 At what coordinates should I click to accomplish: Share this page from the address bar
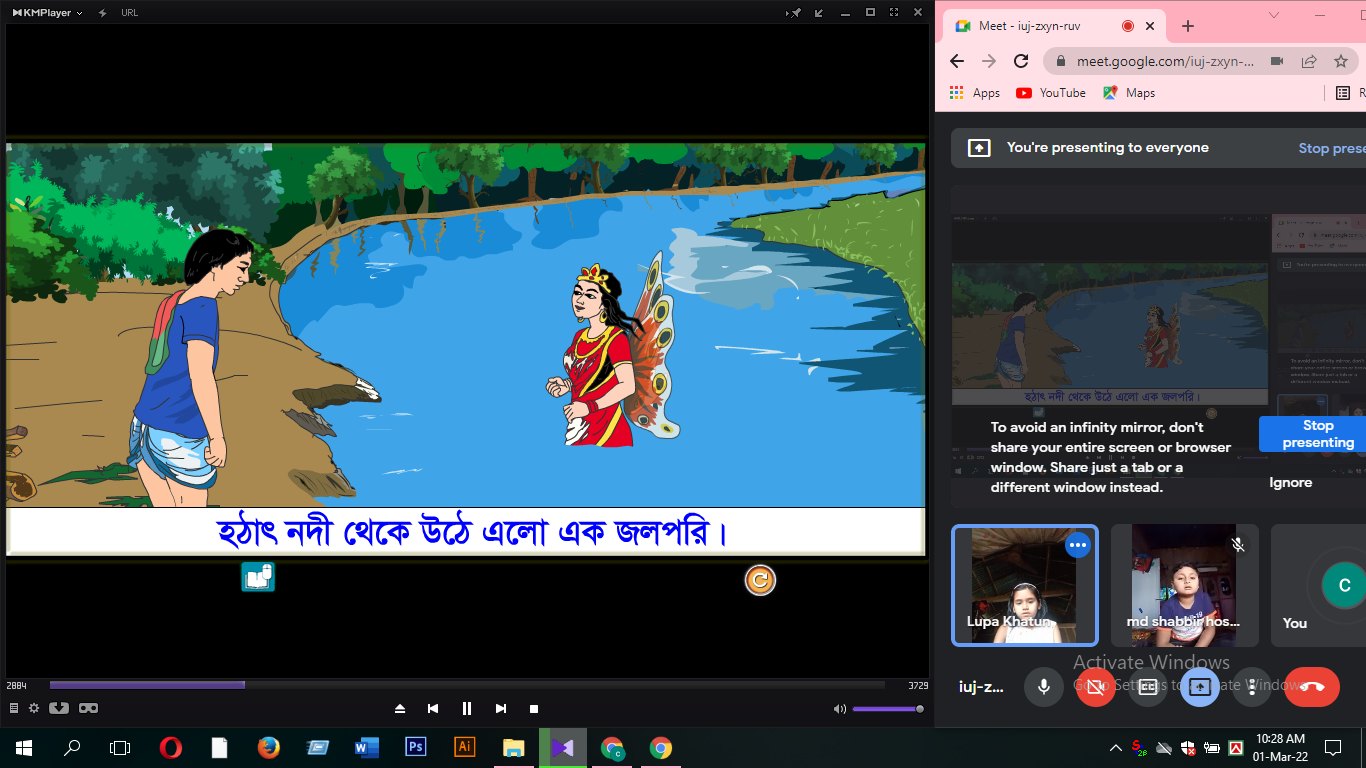[x=1309, y=61]
